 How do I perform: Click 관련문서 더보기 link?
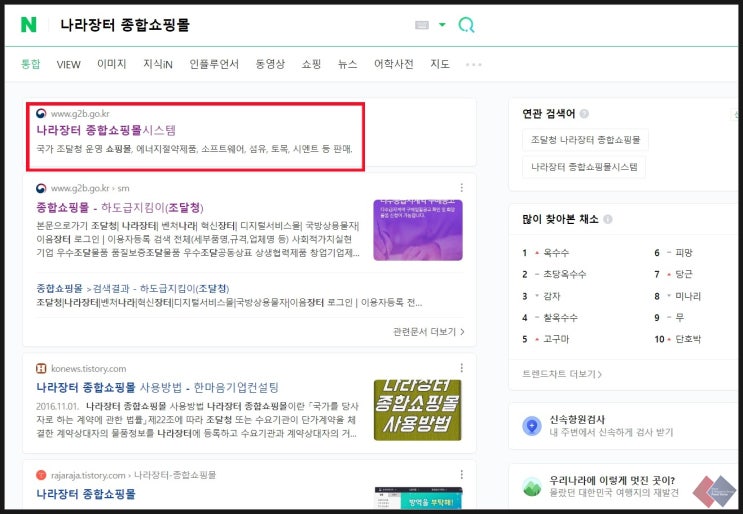tap(428, 332)
